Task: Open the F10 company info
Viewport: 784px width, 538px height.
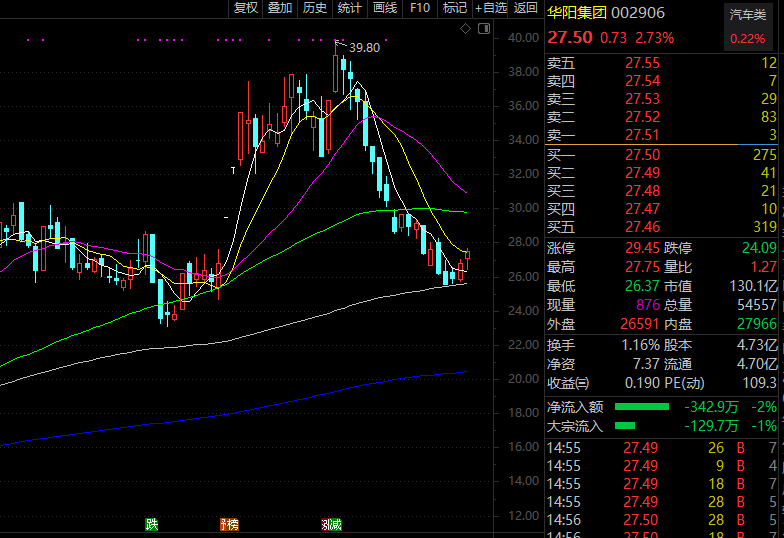Action: point(420,8)
